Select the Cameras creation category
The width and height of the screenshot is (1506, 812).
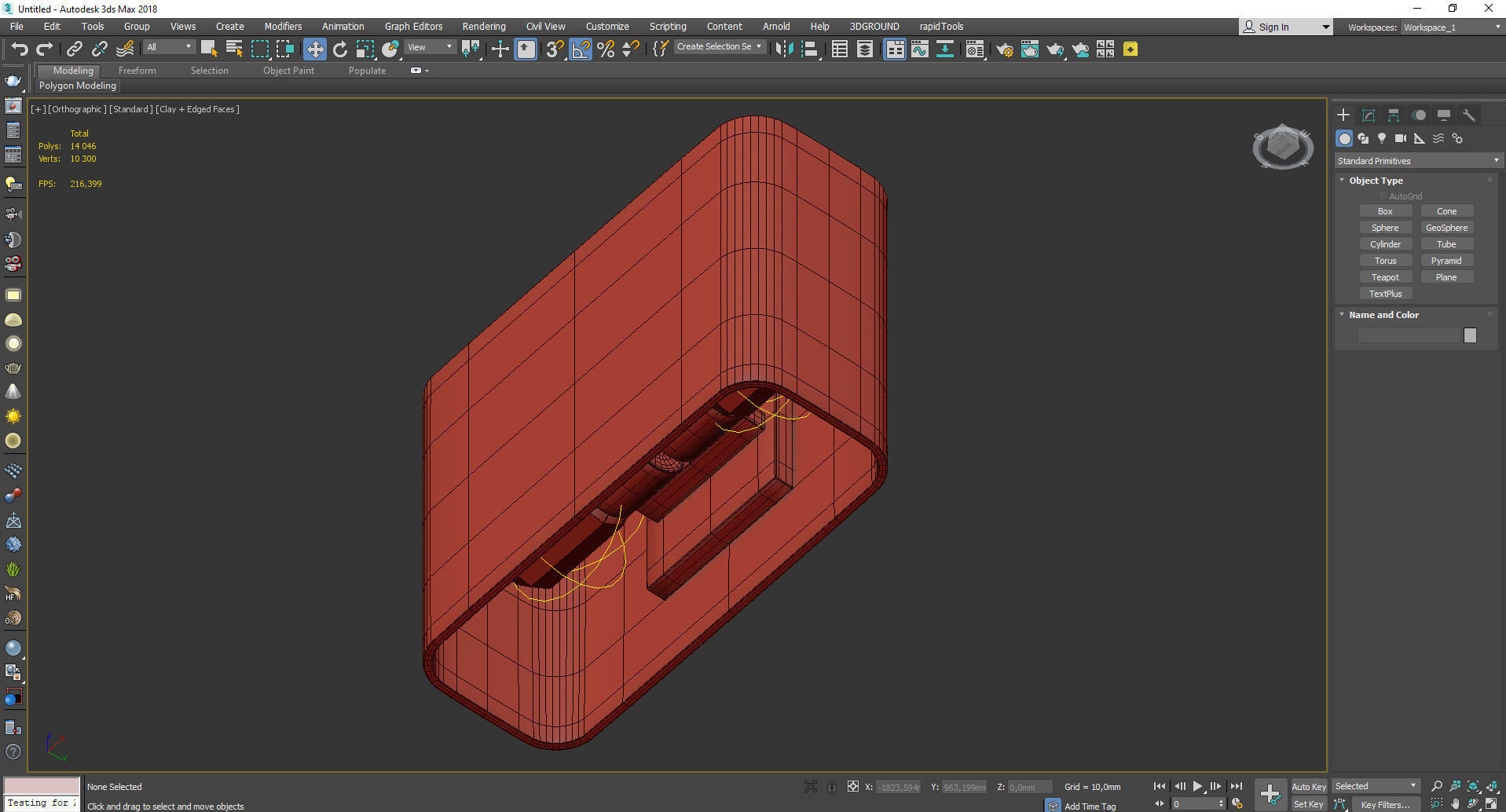point(1401,138)
